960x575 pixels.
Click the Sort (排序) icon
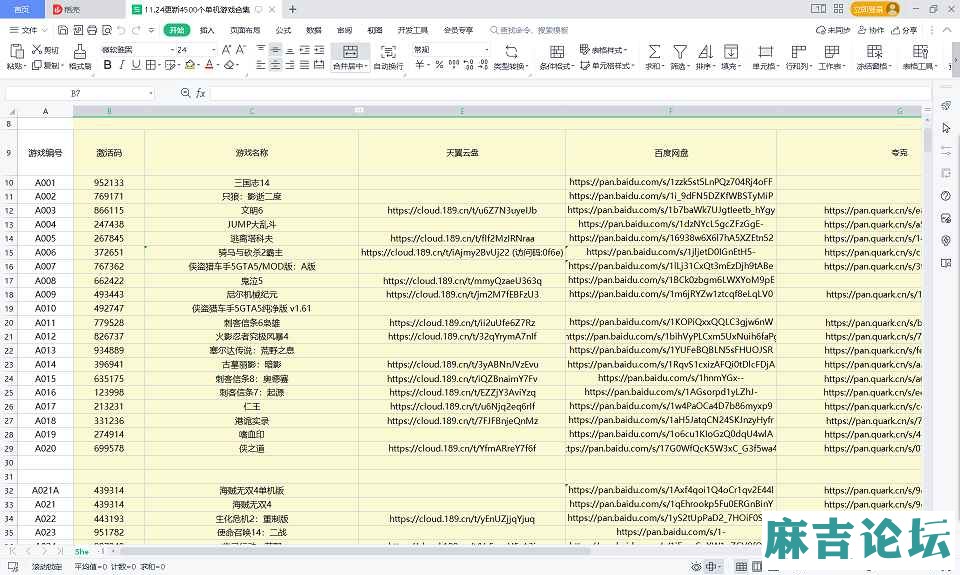[705, 51]
